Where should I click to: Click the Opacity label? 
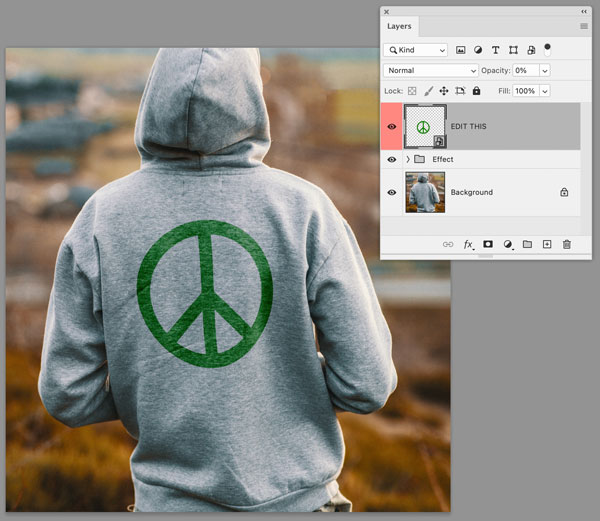[x=496, y=70]
